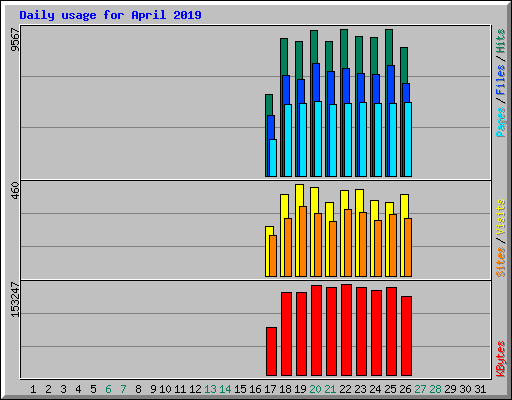Viewport: 512px width, 400px height.
Task: Select the red KBytes bar for day 17
Action: (x=271, y=352)
